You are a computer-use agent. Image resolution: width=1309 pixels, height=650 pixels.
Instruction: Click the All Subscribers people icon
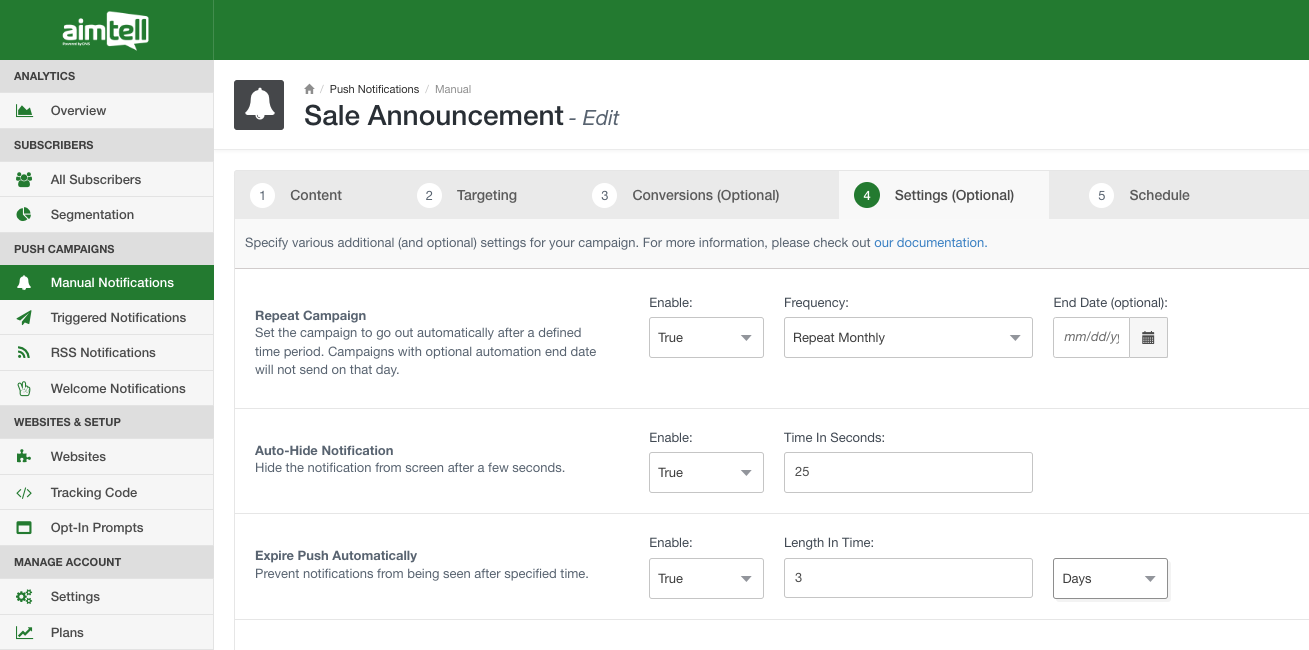pyautogui.click(x=24, y=180)
